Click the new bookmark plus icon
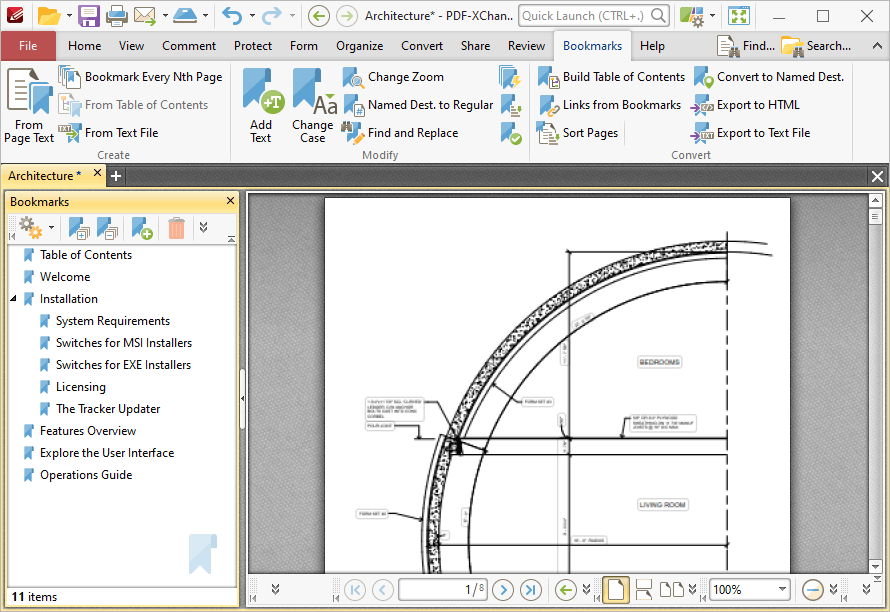Viewport: 890px width, 612px height. (141, 228)
